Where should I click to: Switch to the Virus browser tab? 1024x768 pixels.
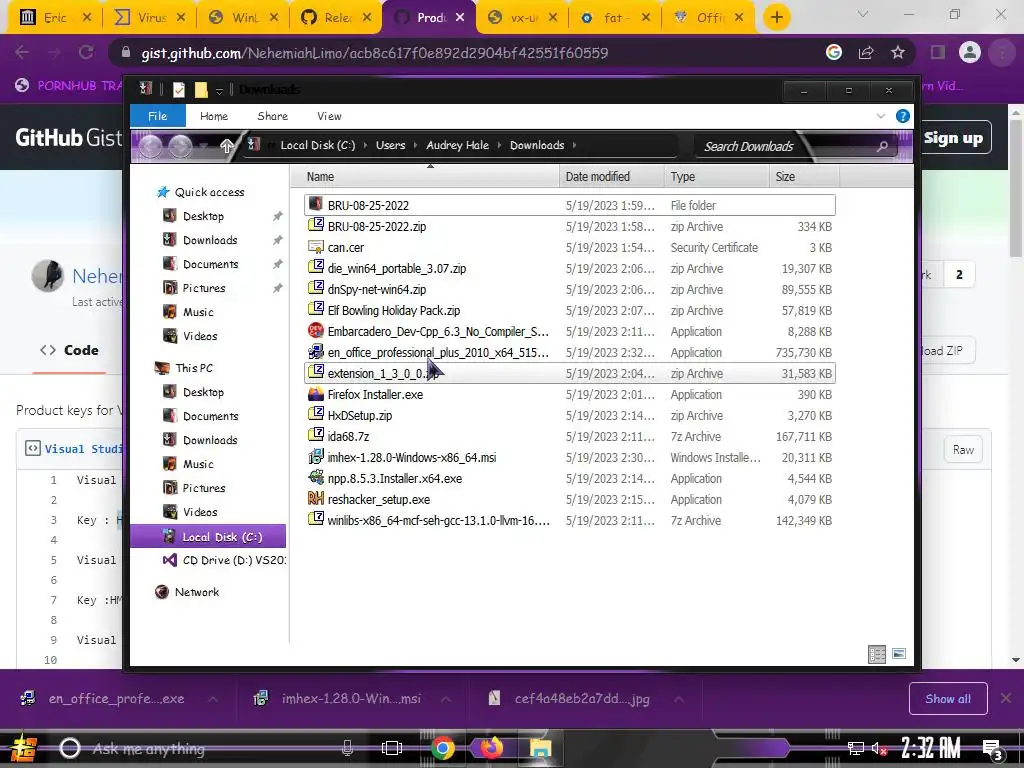[x=150, y=18]
